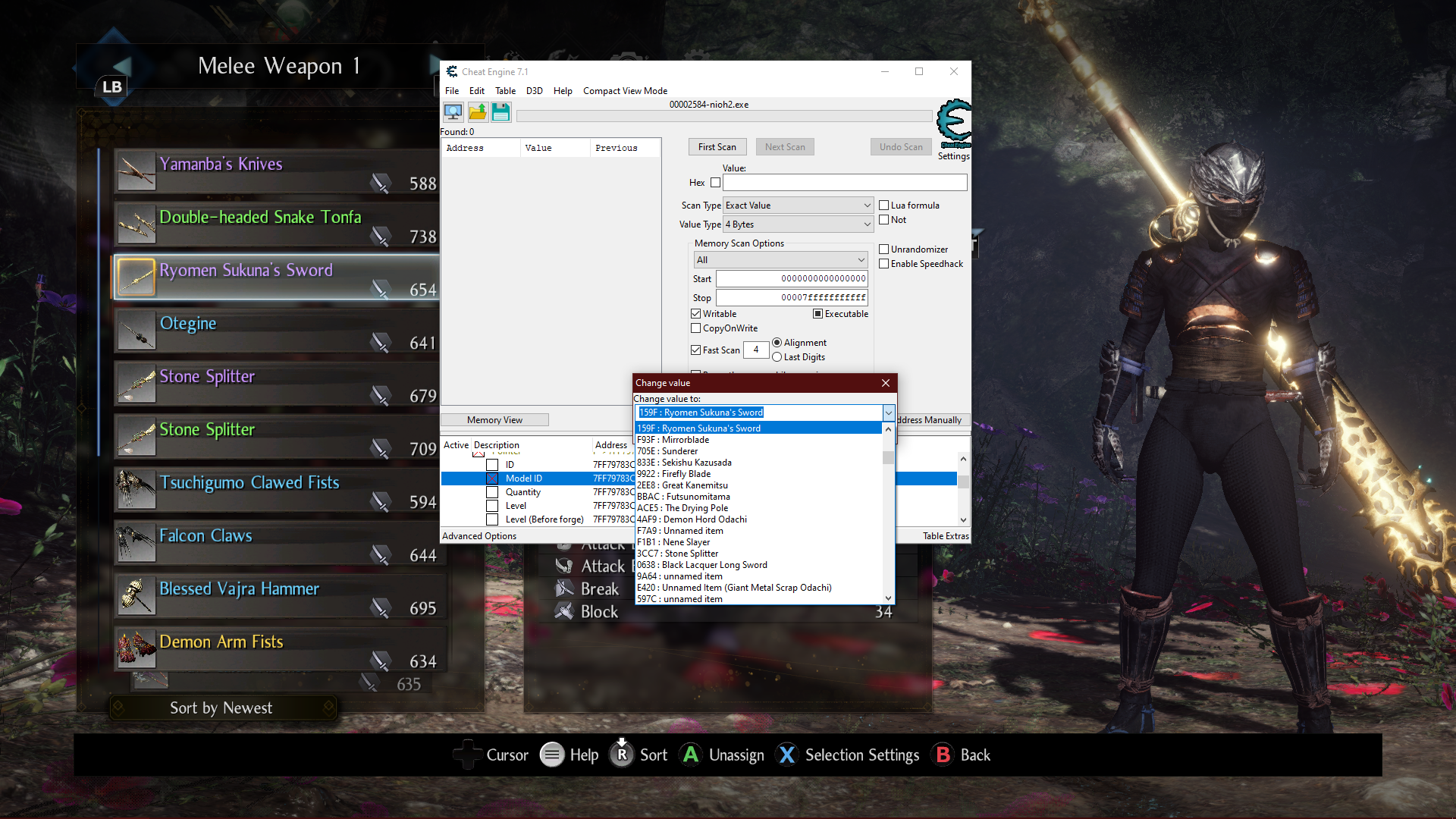Open the Table menu

tap(505, 91)
